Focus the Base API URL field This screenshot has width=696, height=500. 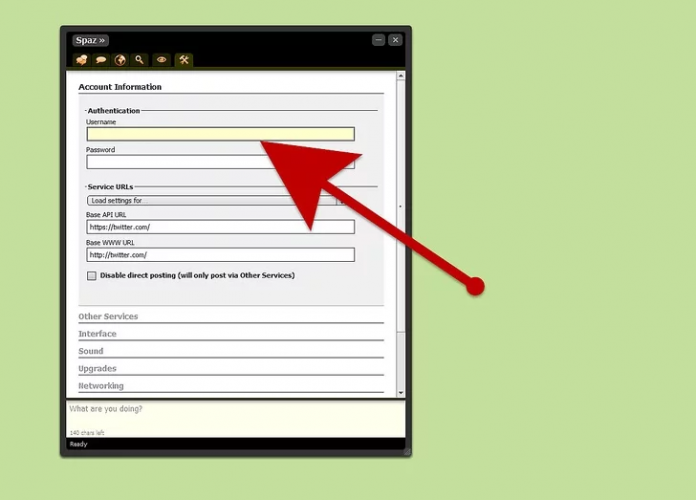[x=220, y=227]
